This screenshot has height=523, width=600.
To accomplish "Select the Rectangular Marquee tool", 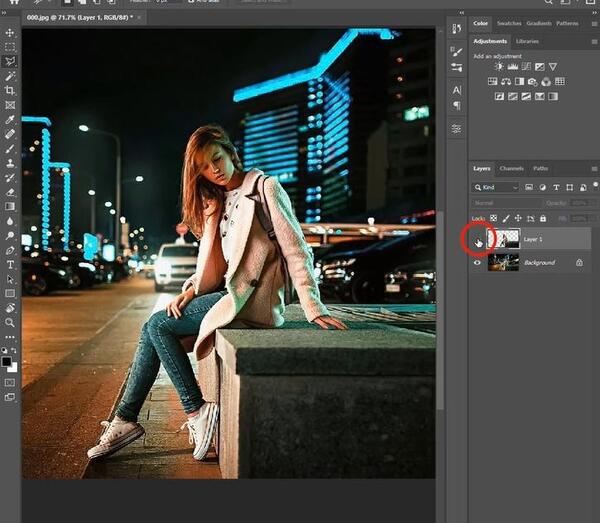I will coord(10,47).
